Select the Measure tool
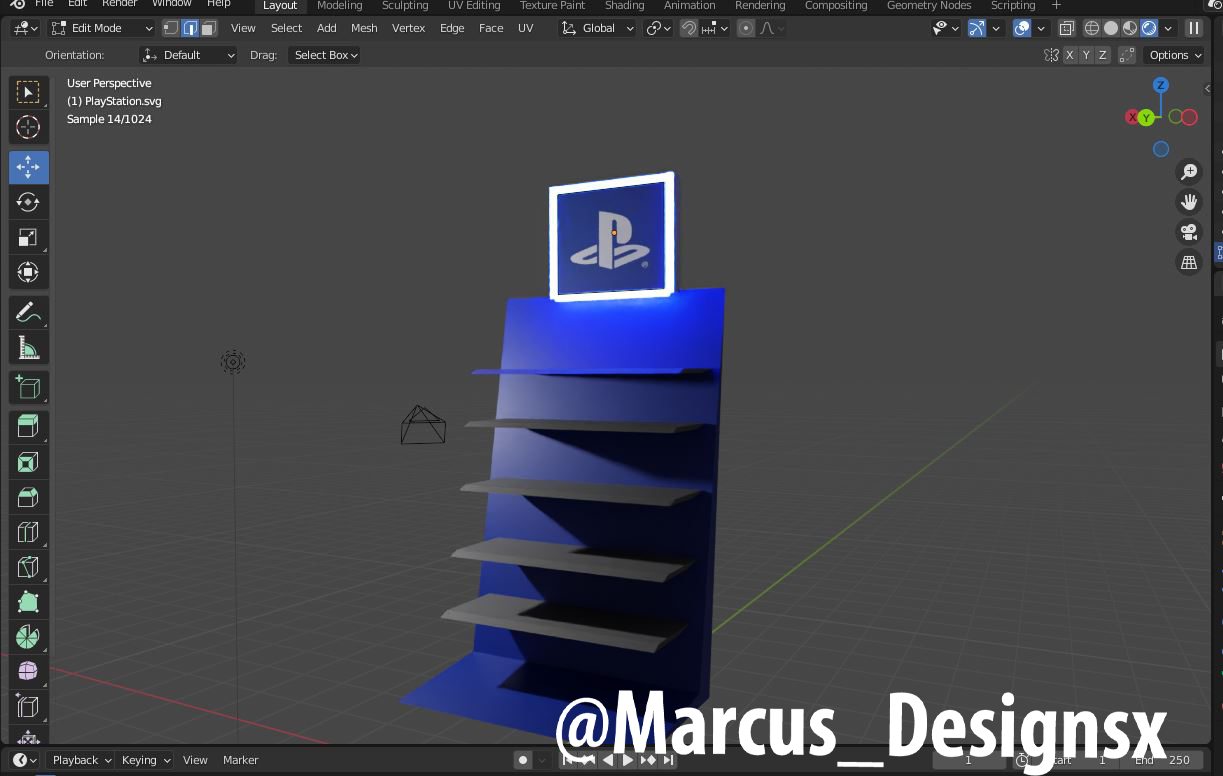1223x776 pixels. [28, 348]
